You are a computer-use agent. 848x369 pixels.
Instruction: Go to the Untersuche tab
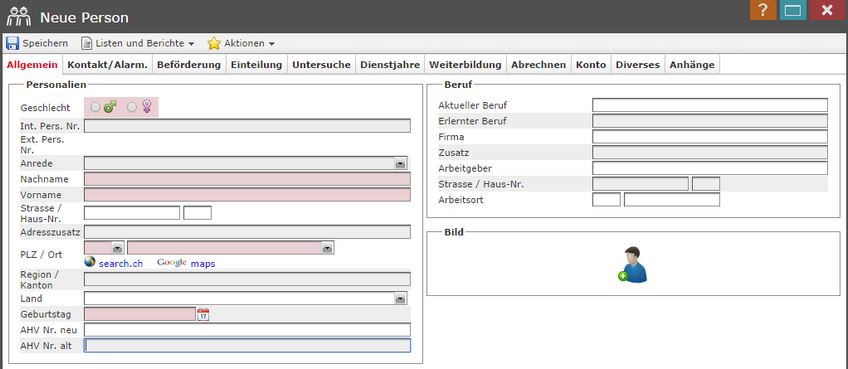(x=321, y=65)
